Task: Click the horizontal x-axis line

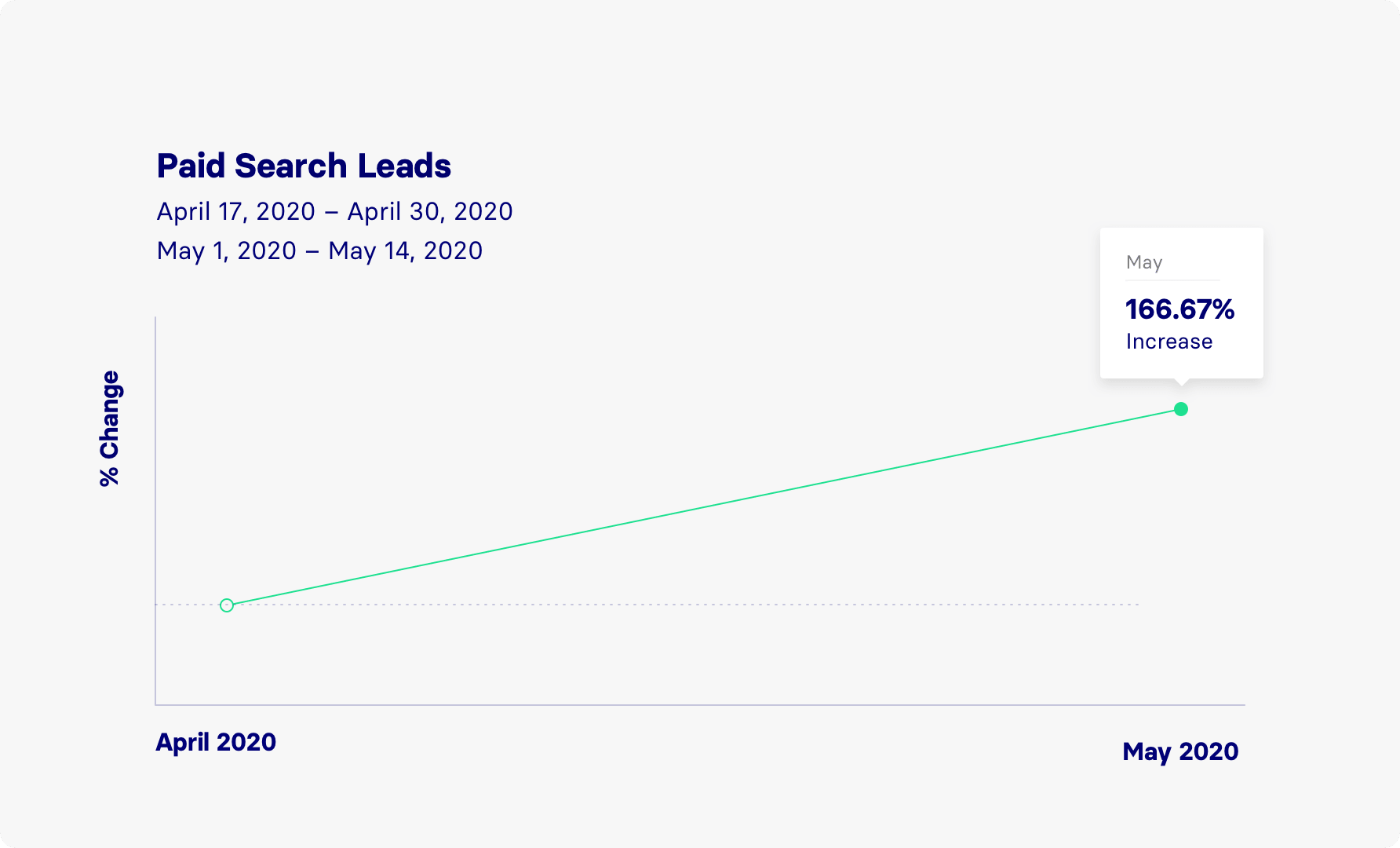Action: 706,705
